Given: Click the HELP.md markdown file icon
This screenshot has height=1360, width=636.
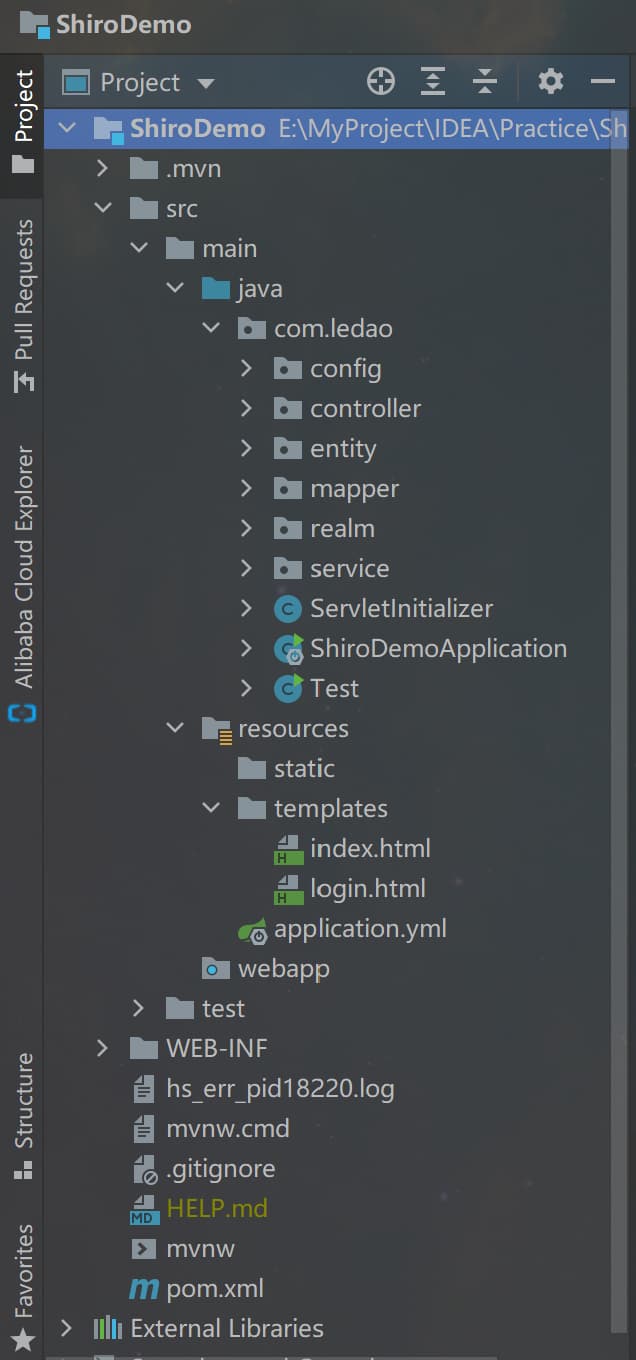Looking at the screenshot, I should click(144, 1209).
